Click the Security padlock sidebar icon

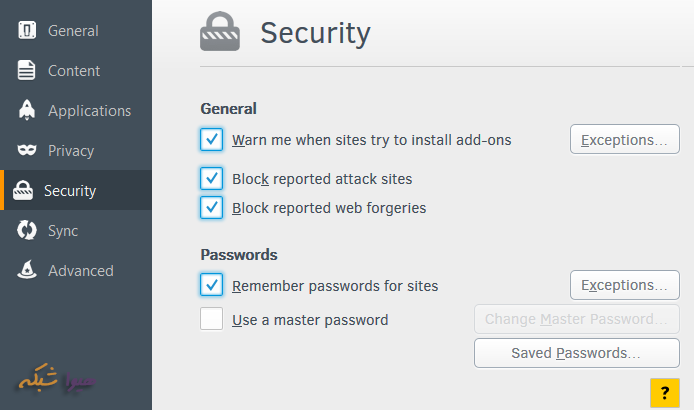click(23, 191)
